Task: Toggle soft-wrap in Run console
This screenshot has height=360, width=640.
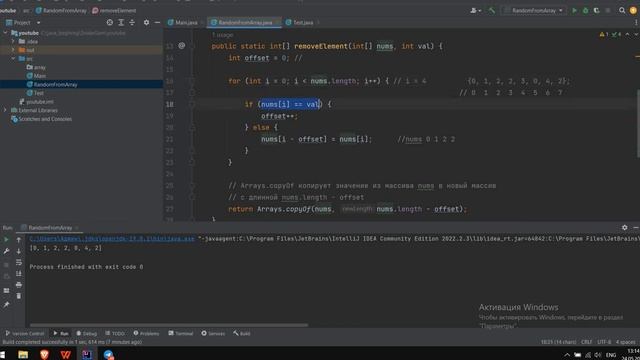Action: click(x=19, y=262)
